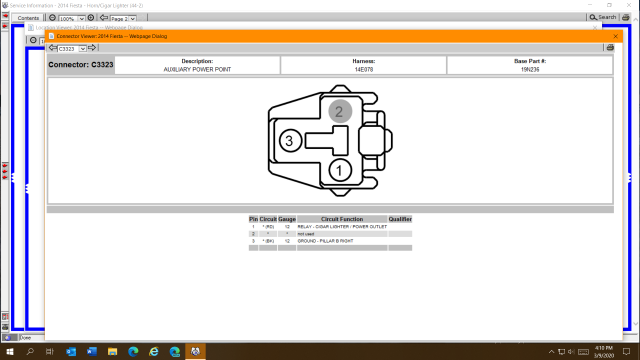Select pin 2 in connector diagram

pyautogui.click(x=340, y=111)
